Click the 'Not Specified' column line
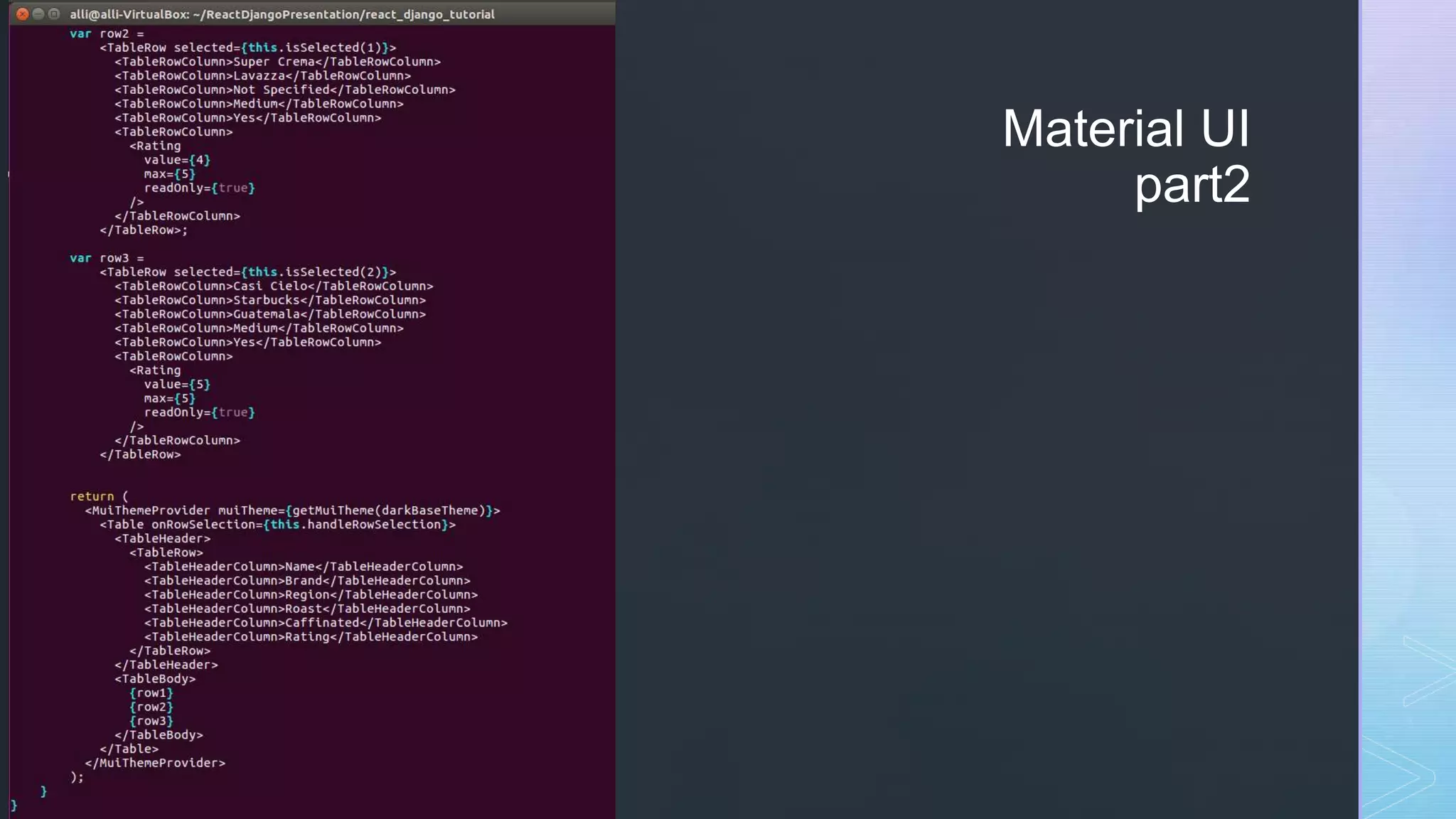Screen dimensions: 1456x819 click(x=284, y=90)
